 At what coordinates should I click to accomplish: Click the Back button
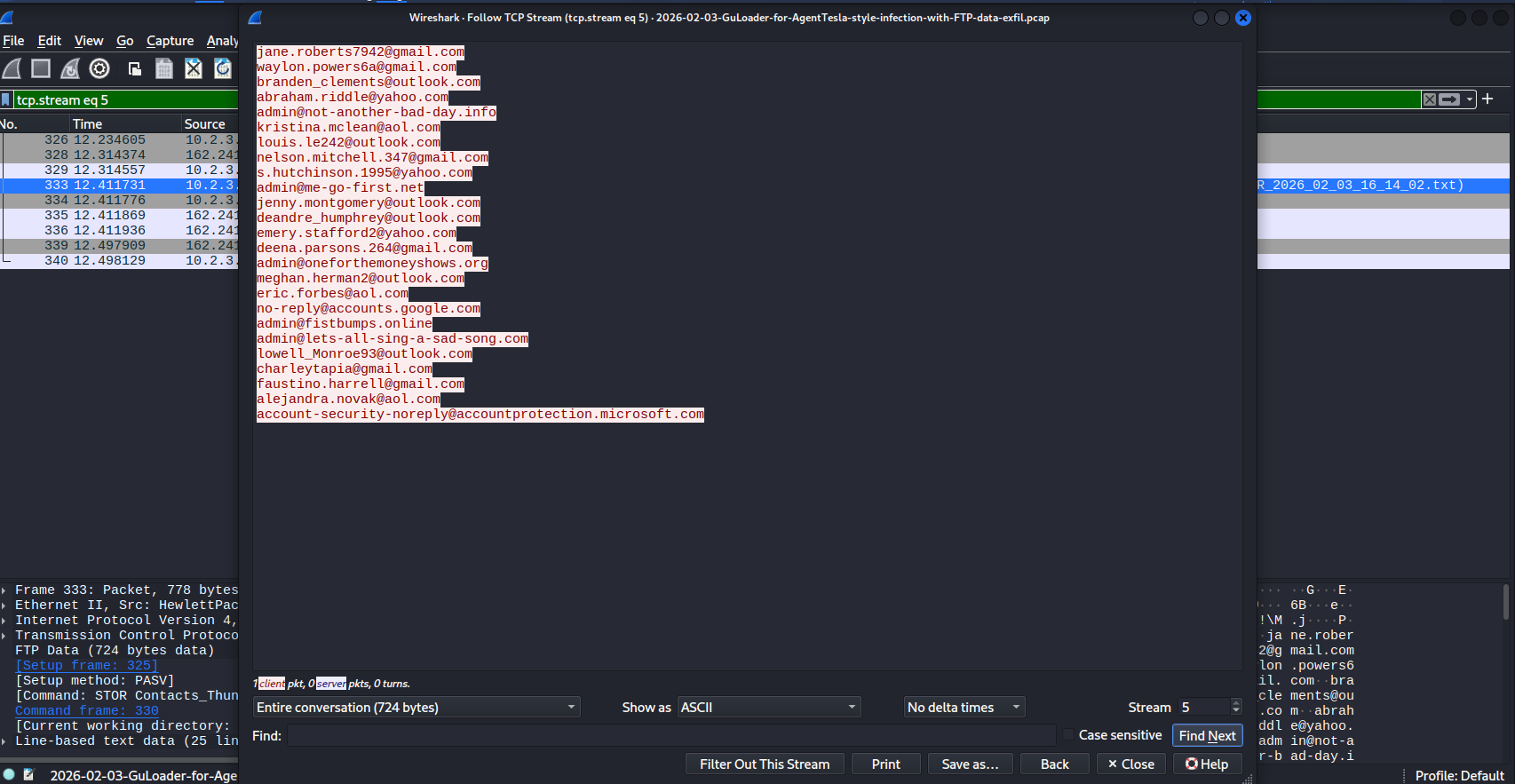pyautogui.click(x=1054, y=764)
